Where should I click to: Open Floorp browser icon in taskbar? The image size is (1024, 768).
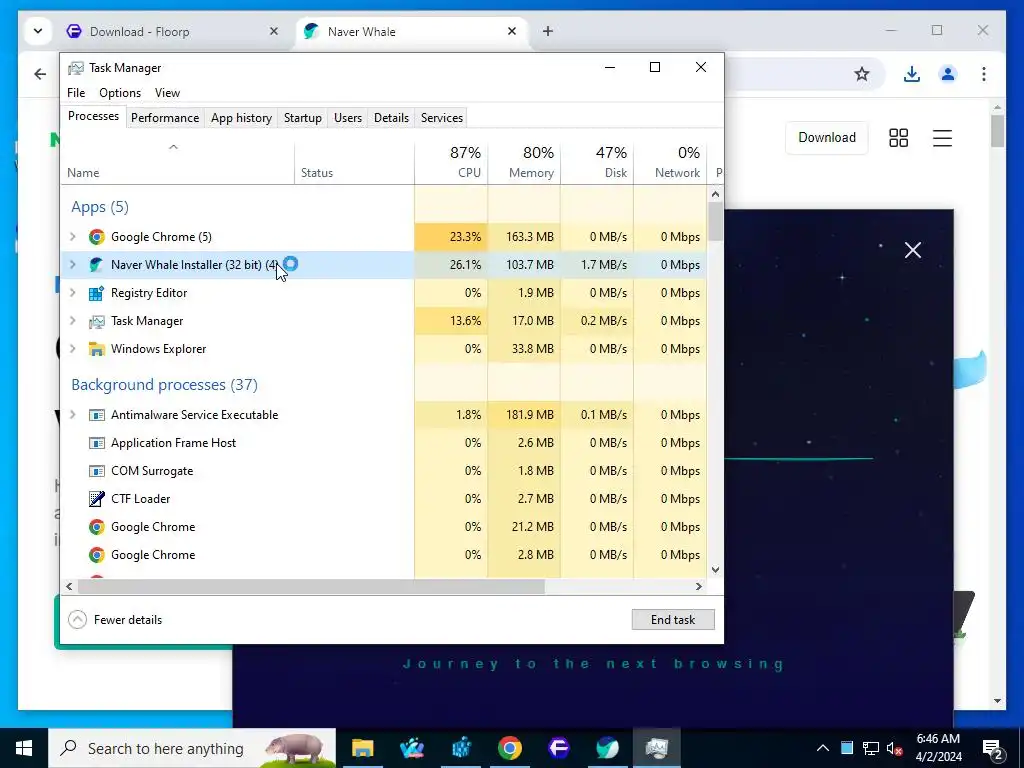[558, 748]
